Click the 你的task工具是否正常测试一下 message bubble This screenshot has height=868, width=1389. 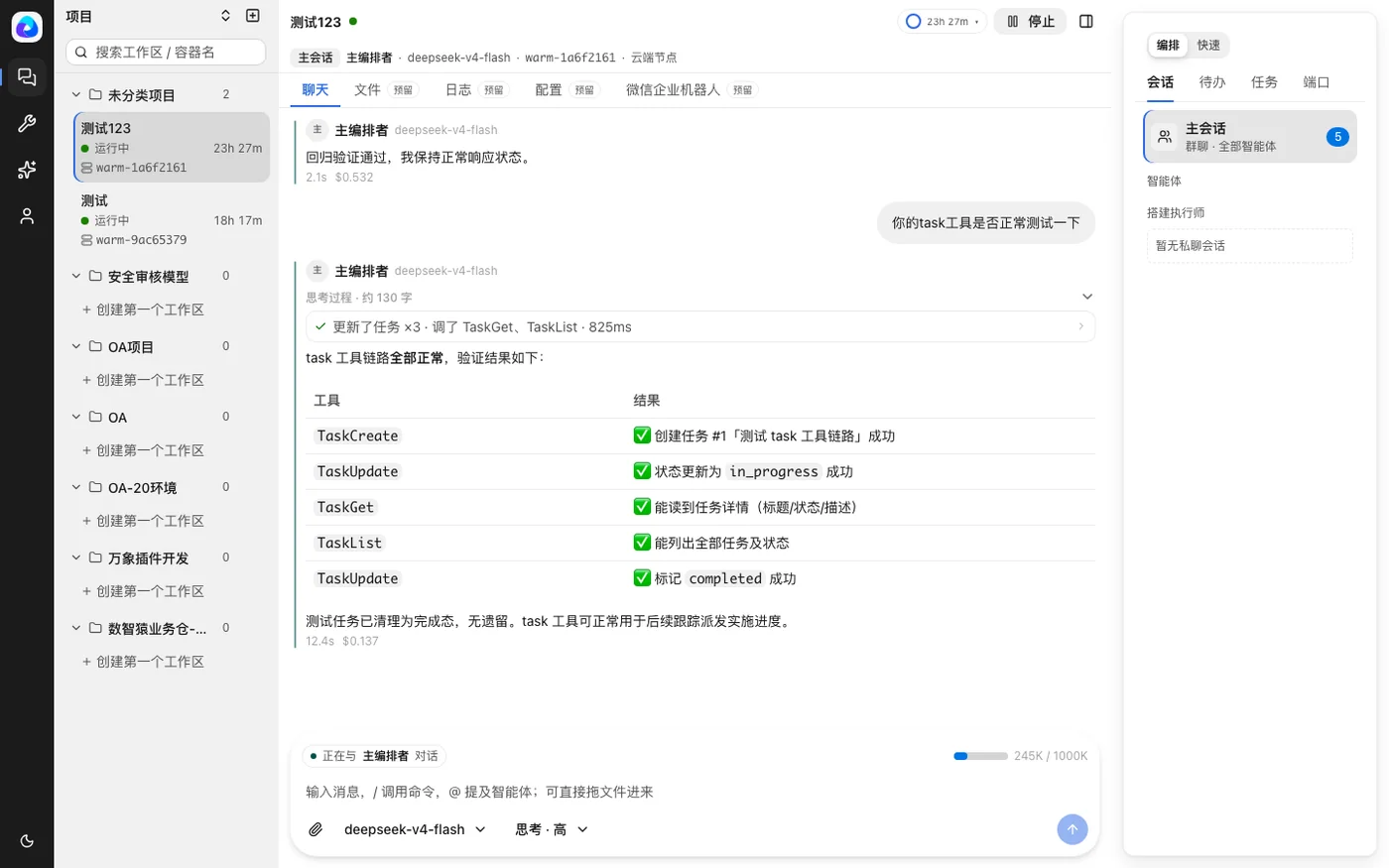pos(986,222)
